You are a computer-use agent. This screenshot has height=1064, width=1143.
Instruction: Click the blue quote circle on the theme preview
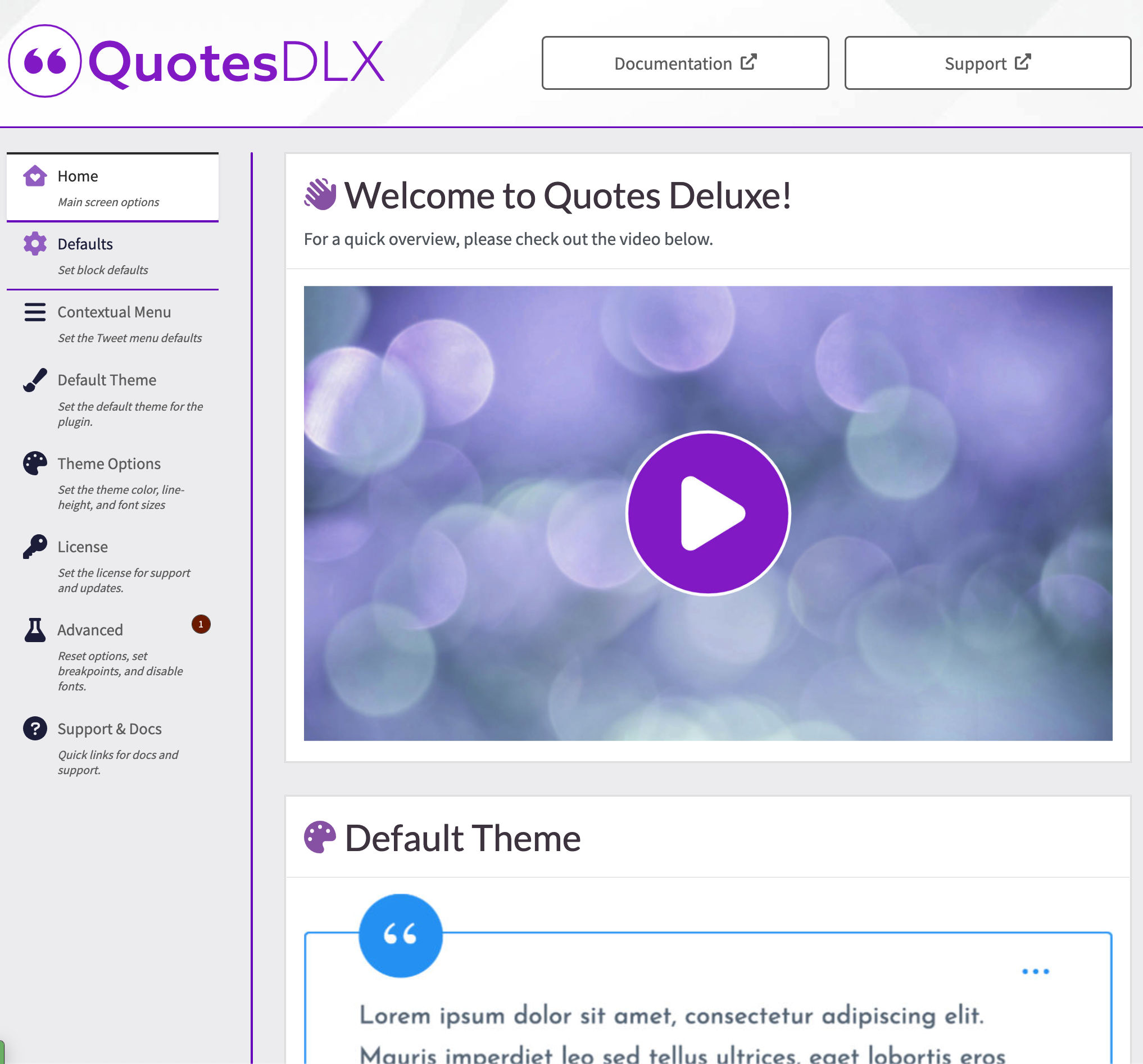[400, 935]
